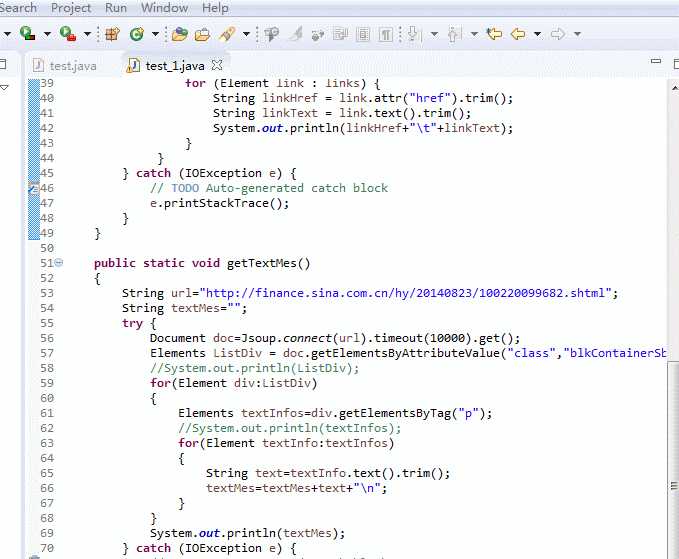Open the Back history dropdown arrow
The height and width of the screenshot is (559, 679).
[537, 34]
